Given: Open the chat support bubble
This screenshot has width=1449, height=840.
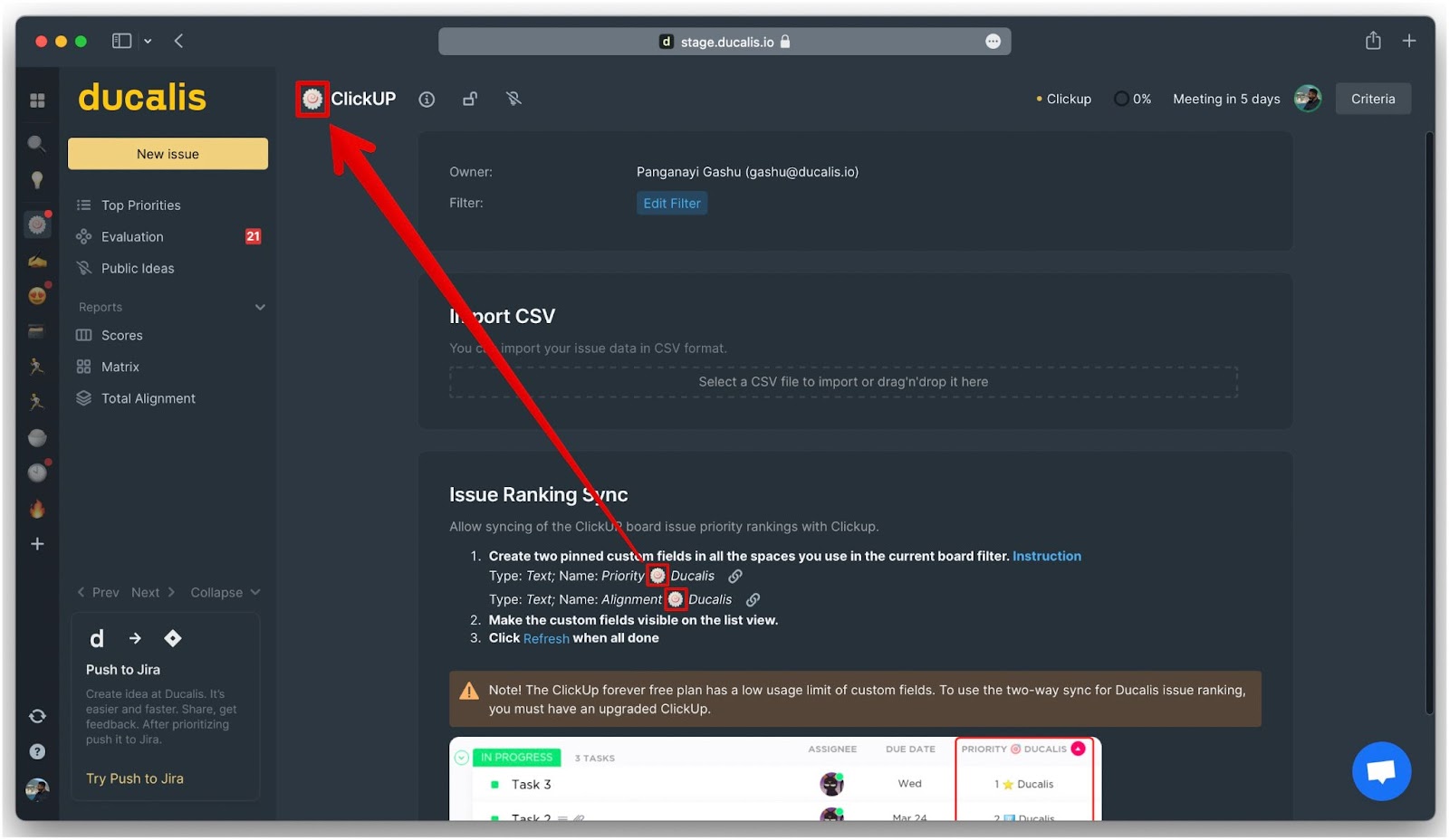Looking at the screenshot, I should (x=1381, y=771).
